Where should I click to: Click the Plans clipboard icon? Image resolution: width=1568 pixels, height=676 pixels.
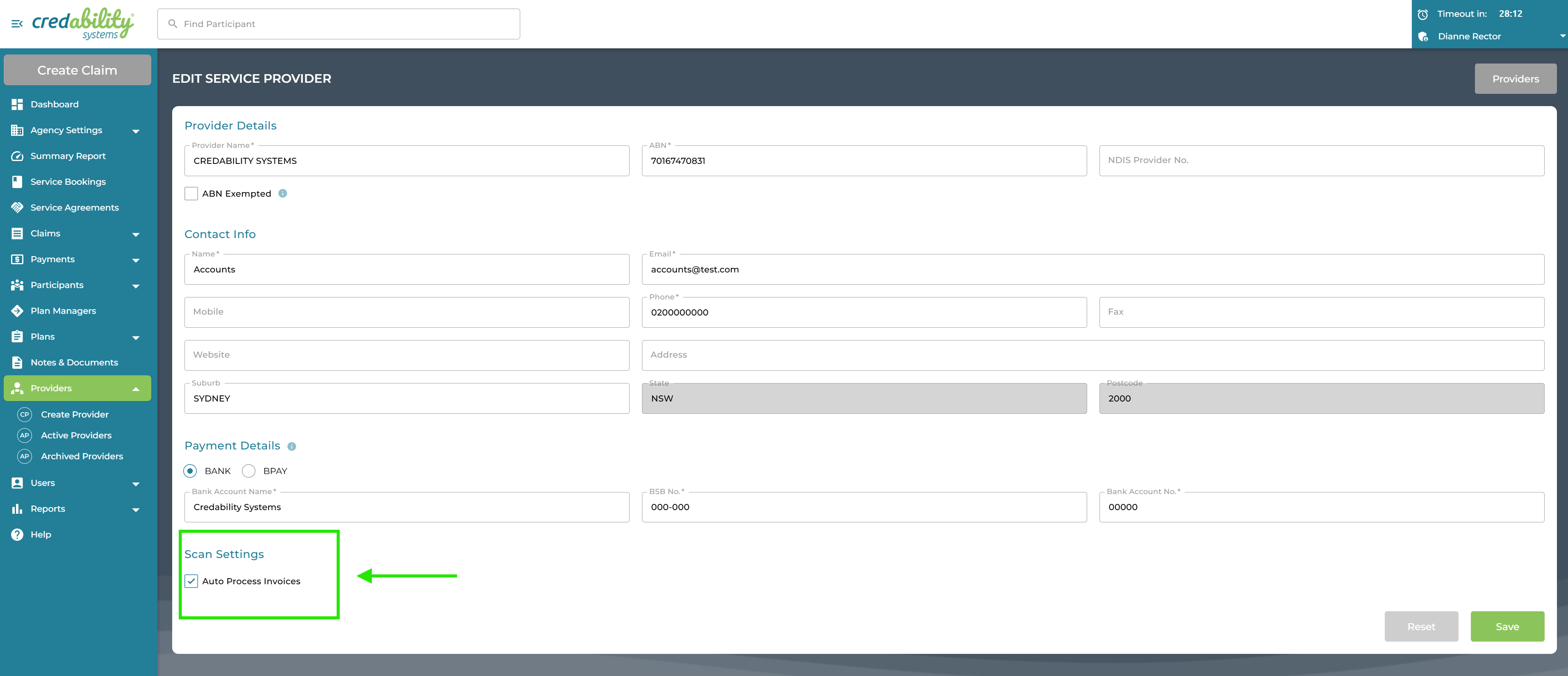(17, 336)
